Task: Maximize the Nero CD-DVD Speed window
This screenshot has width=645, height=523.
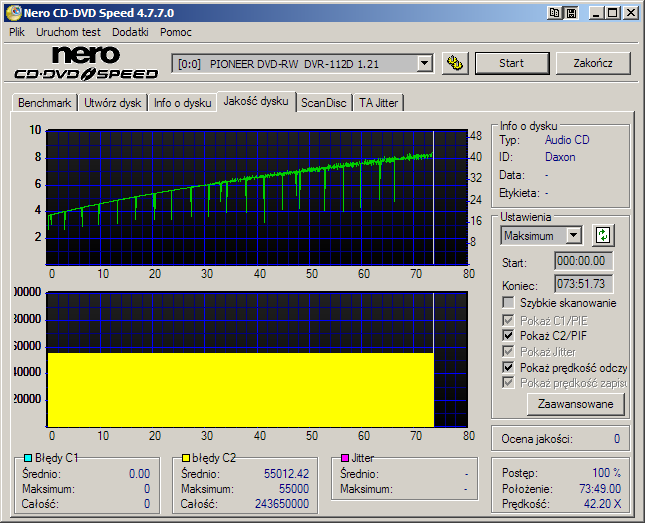Action: [613, 13]
